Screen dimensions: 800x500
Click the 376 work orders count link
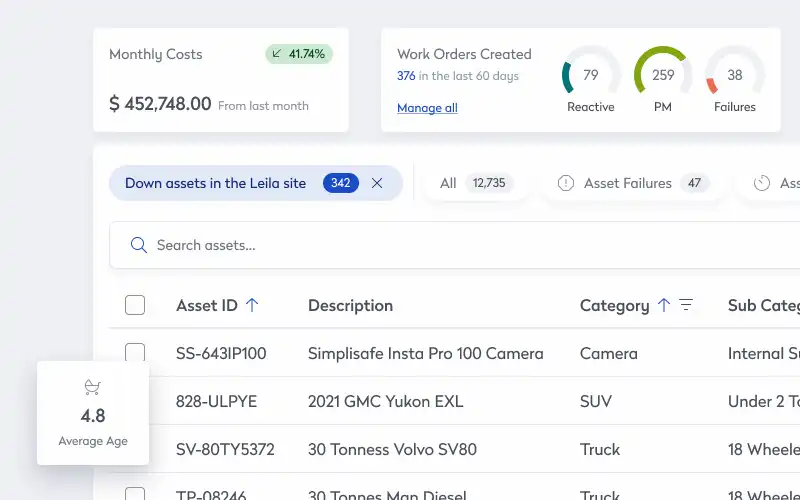pos(406,76)
